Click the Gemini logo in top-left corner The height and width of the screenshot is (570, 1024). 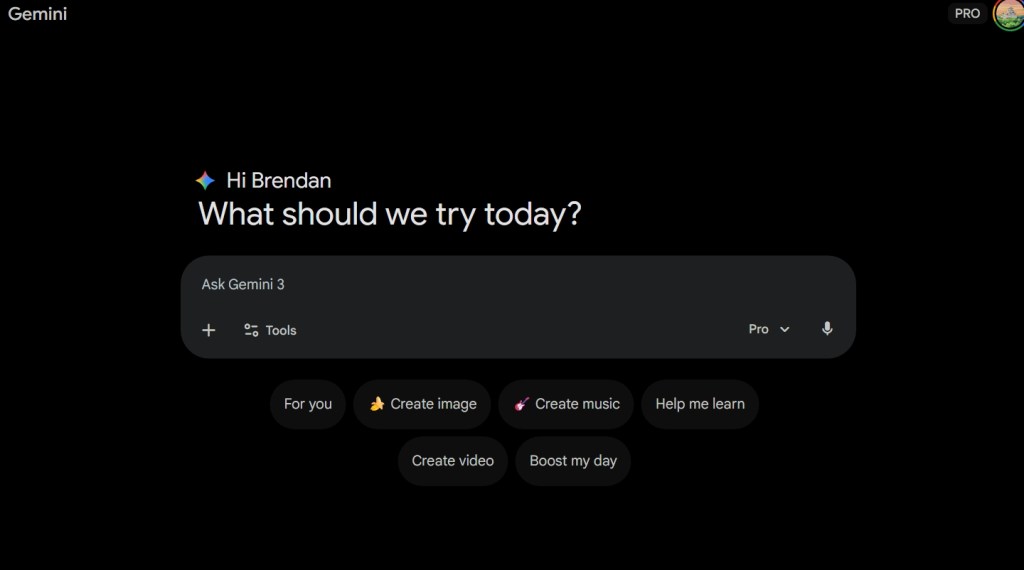(x=37, y=14)
